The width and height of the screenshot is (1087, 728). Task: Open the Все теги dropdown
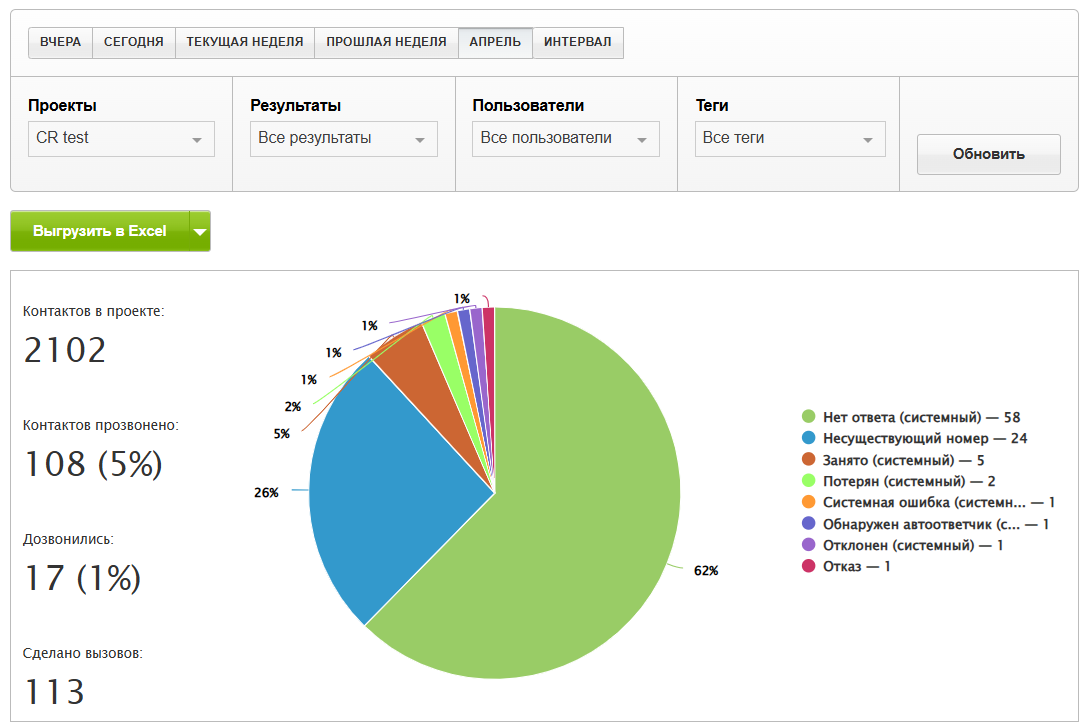click(790, 139)
